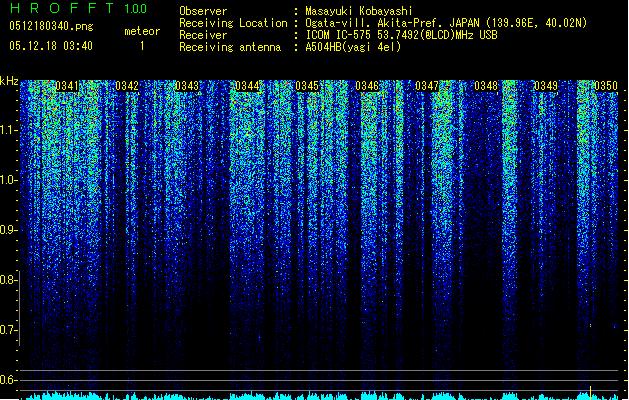The image size is (629, 400).
Task: Click the HROFFT title text
Action: point(62,8)
